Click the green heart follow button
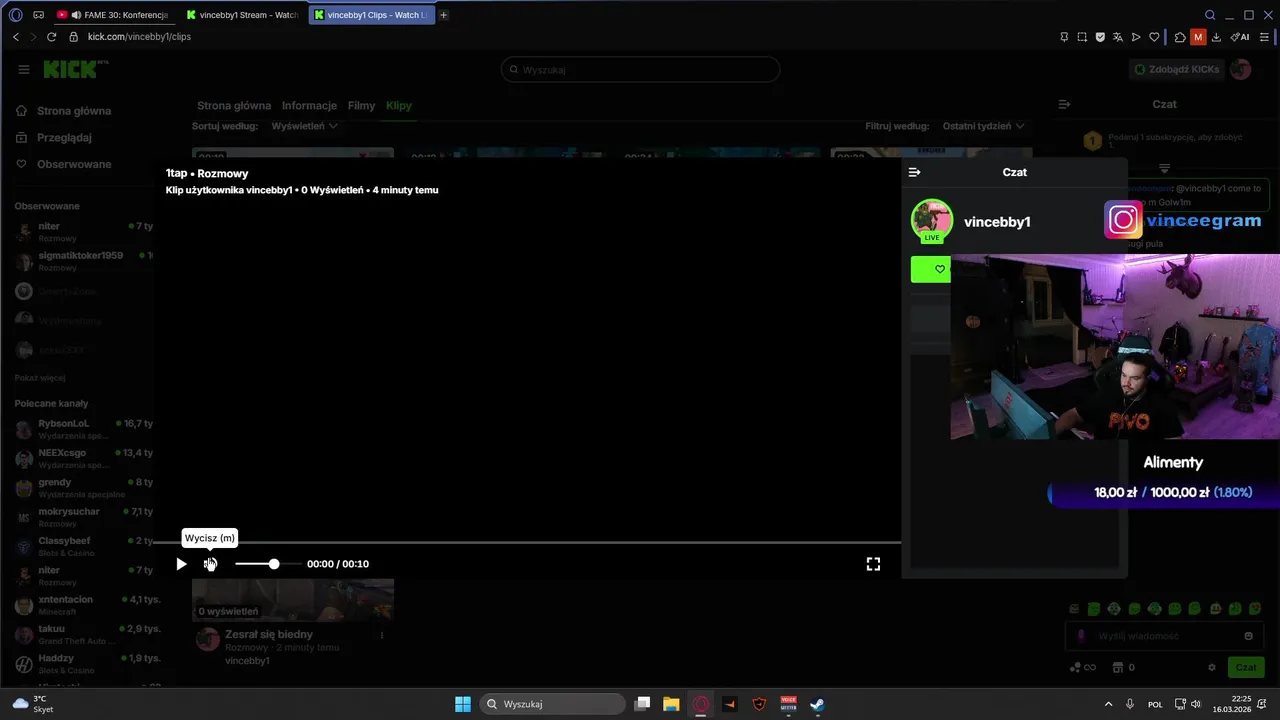 [931, 269]
